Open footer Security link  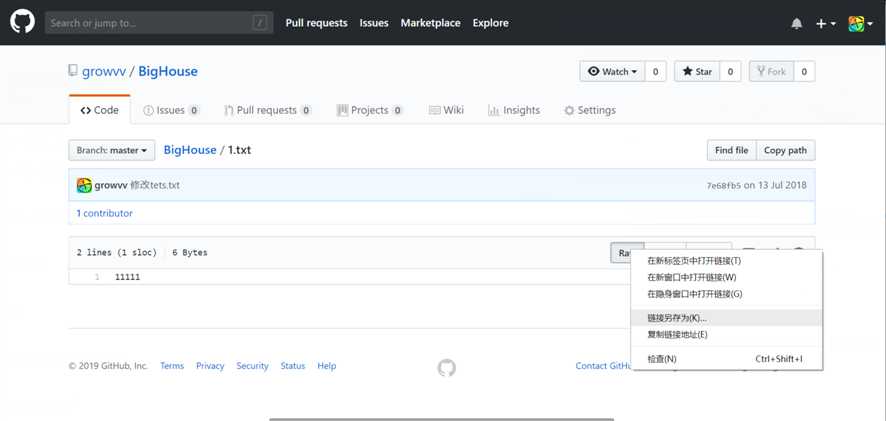click(x=252, y=366)
